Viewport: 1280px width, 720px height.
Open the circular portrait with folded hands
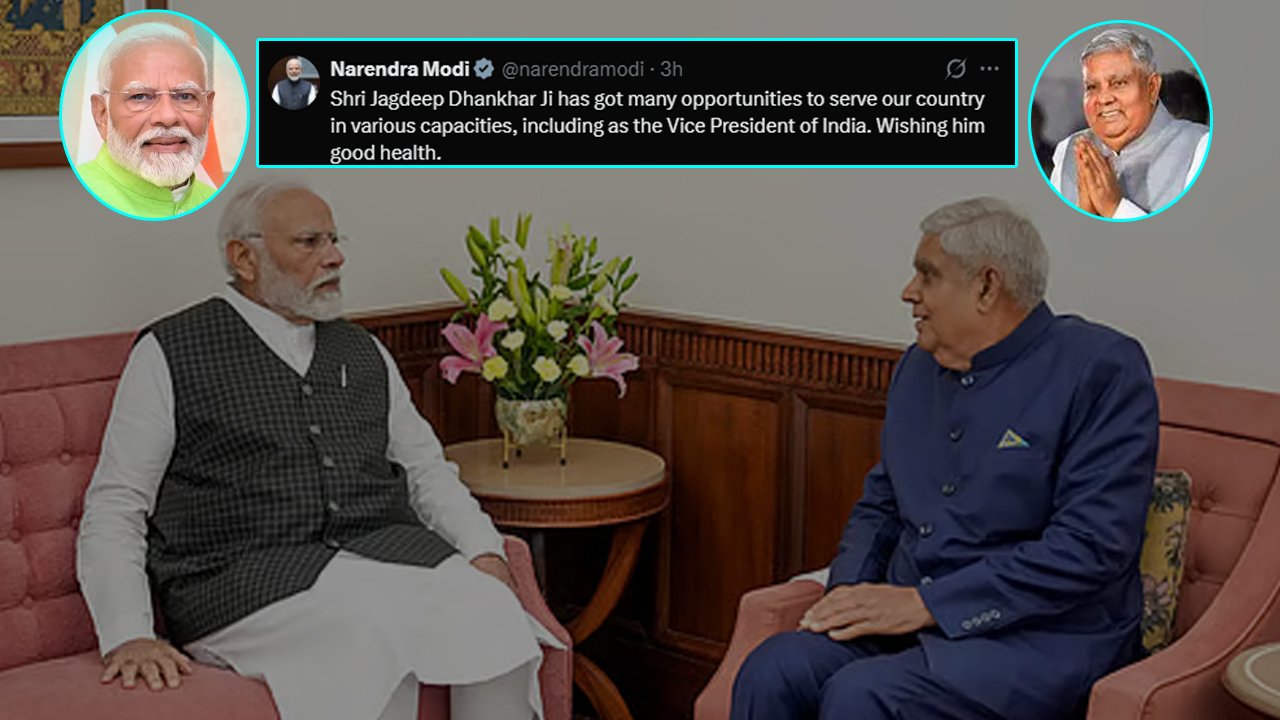(1120, 120)
